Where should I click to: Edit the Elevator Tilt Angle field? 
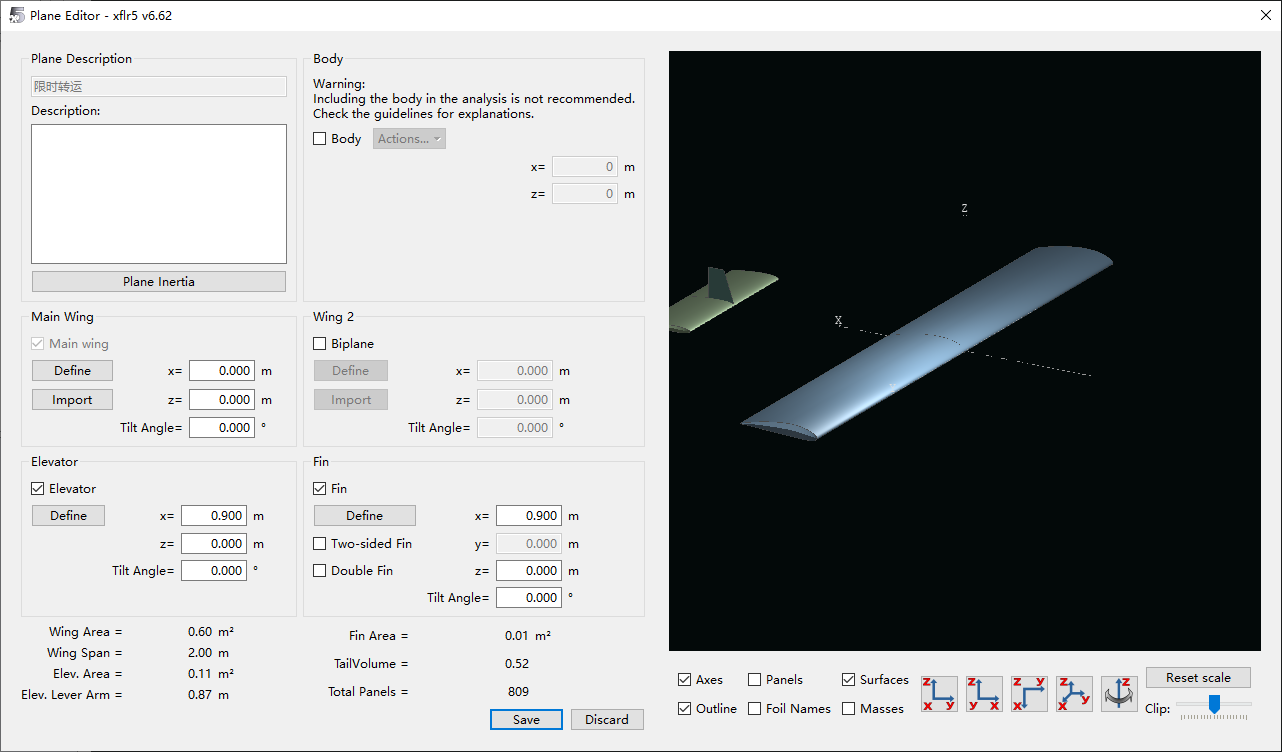[x=214, y=571]
